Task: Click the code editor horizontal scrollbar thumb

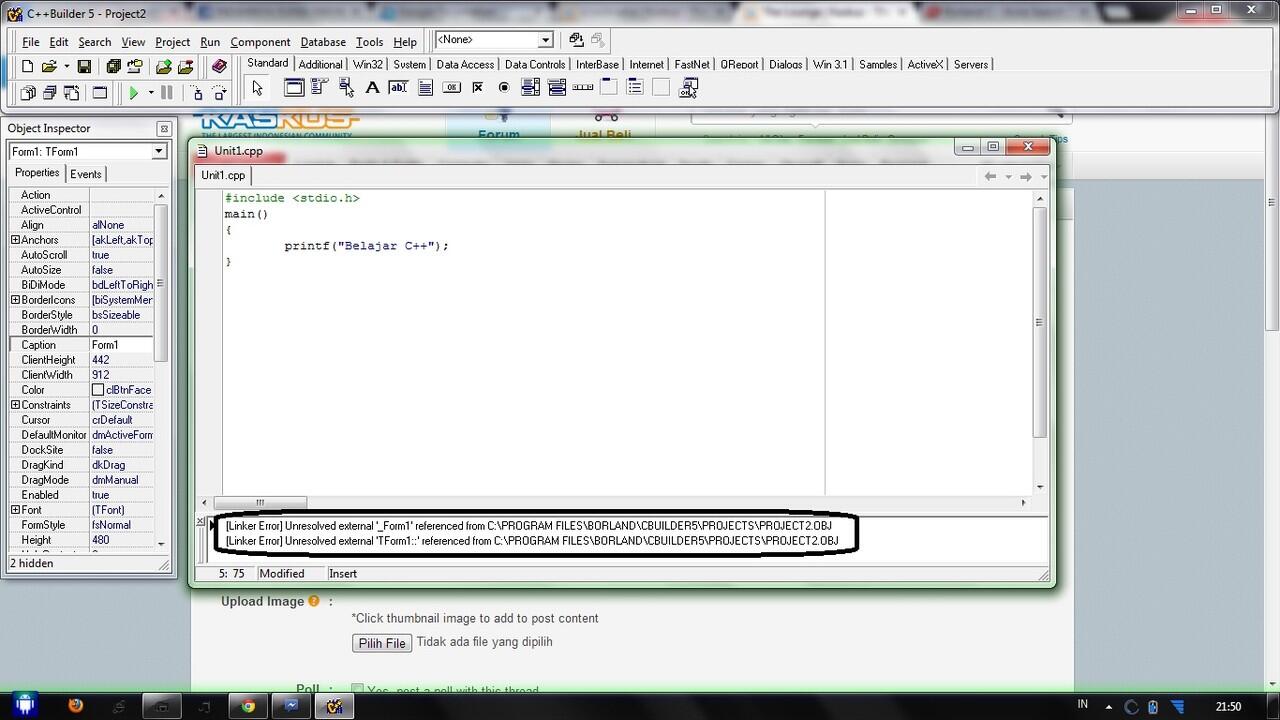Action: click(x=260, y=503)
